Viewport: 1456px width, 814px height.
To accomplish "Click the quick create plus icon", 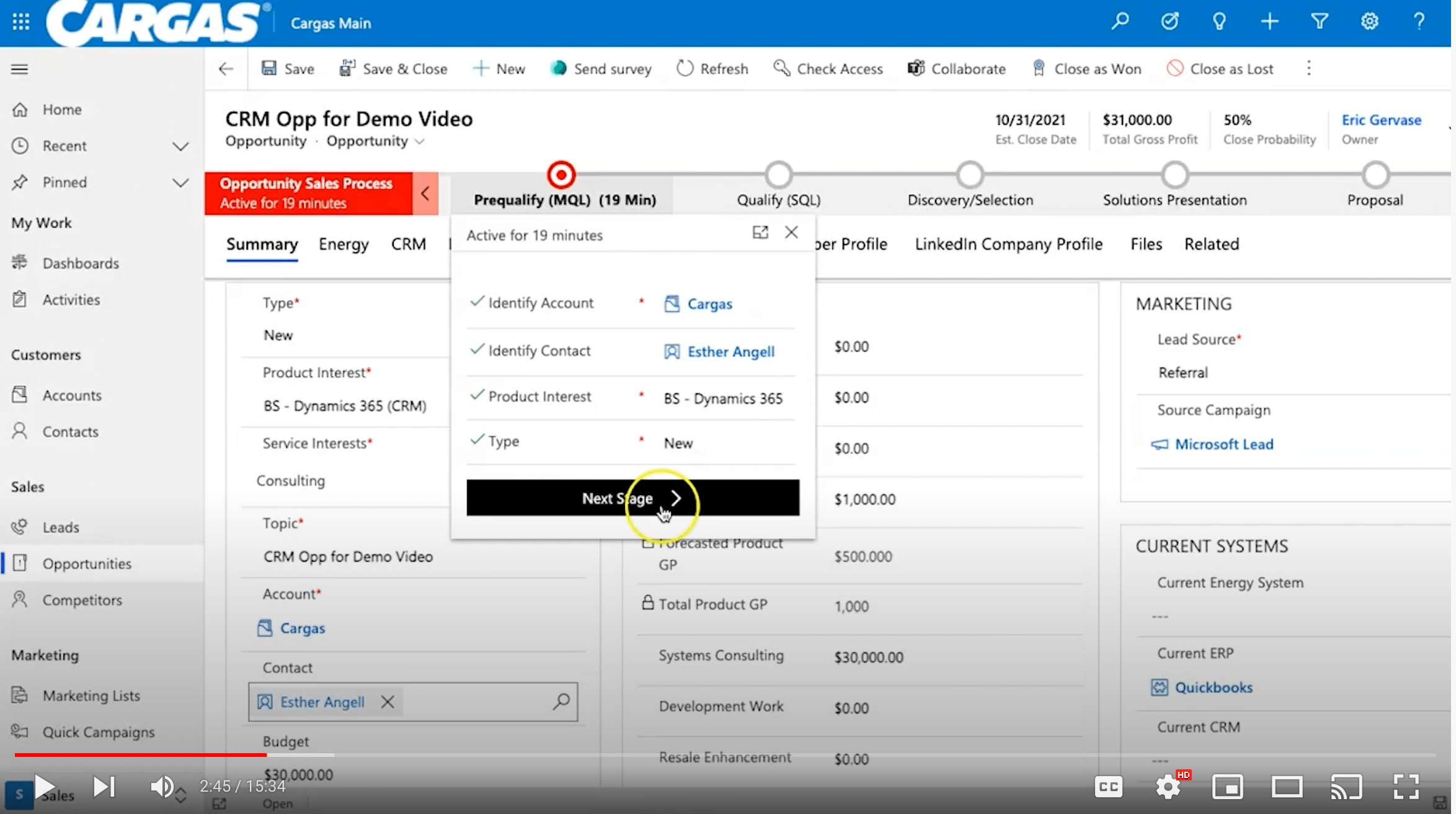I will point(1269,22).
